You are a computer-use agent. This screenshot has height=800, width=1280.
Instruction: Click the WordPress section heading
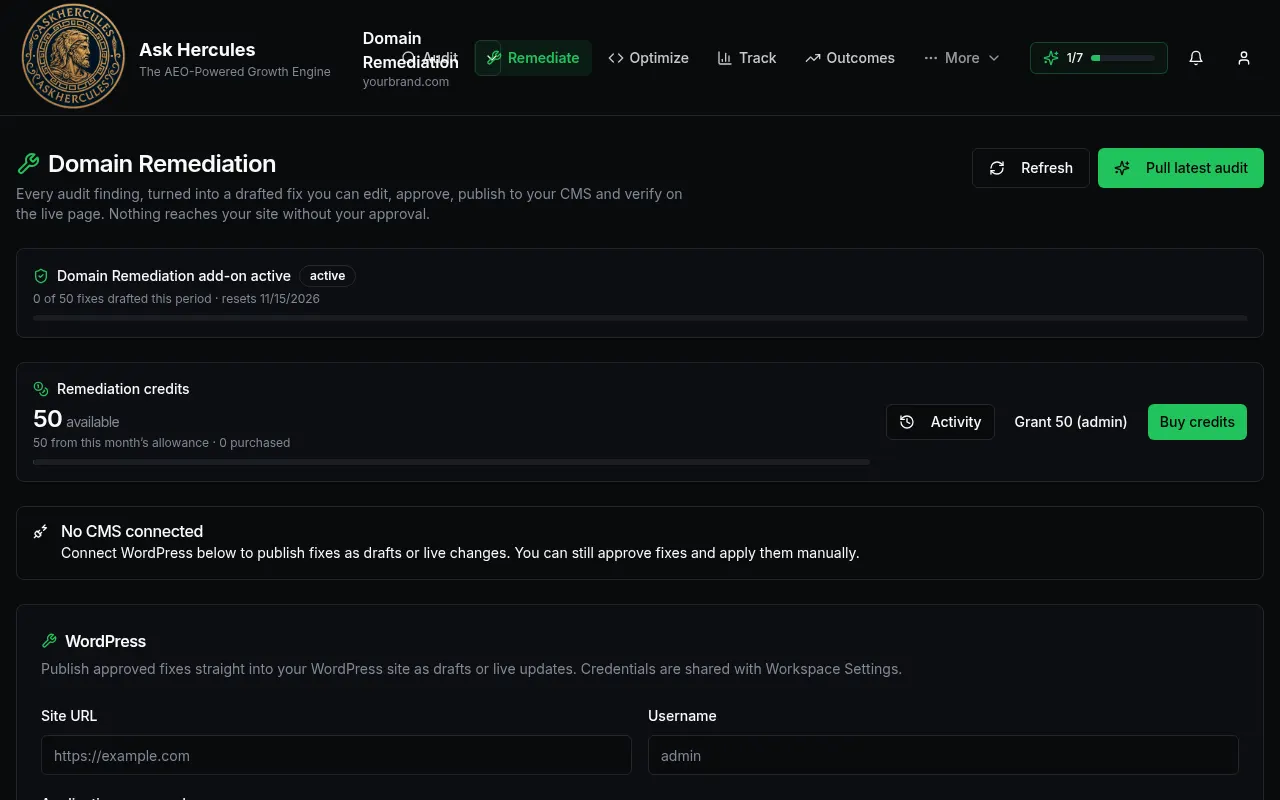(105, 642)
